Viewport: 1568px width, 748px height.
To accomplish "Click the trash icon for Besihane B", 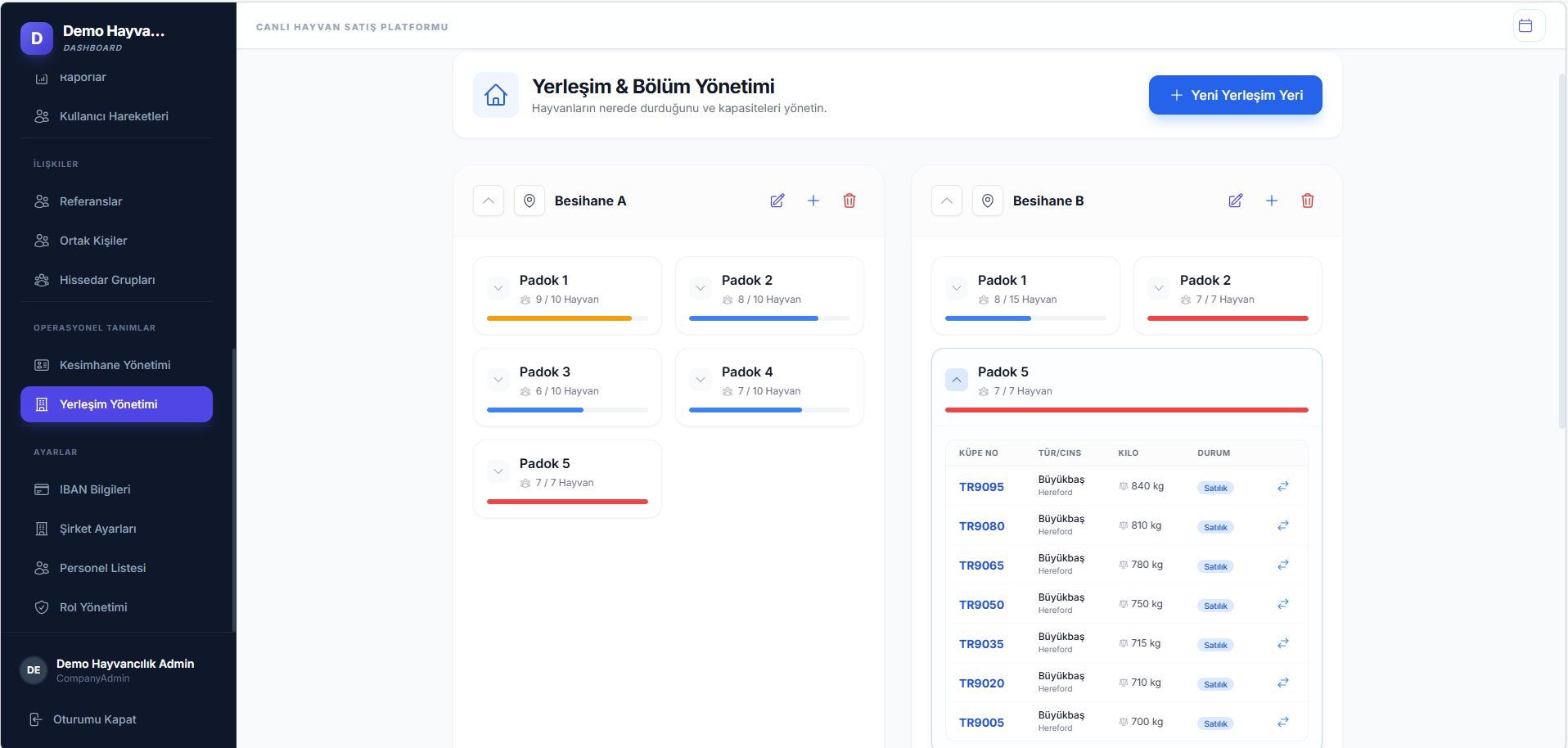I will coord(1307,201).
